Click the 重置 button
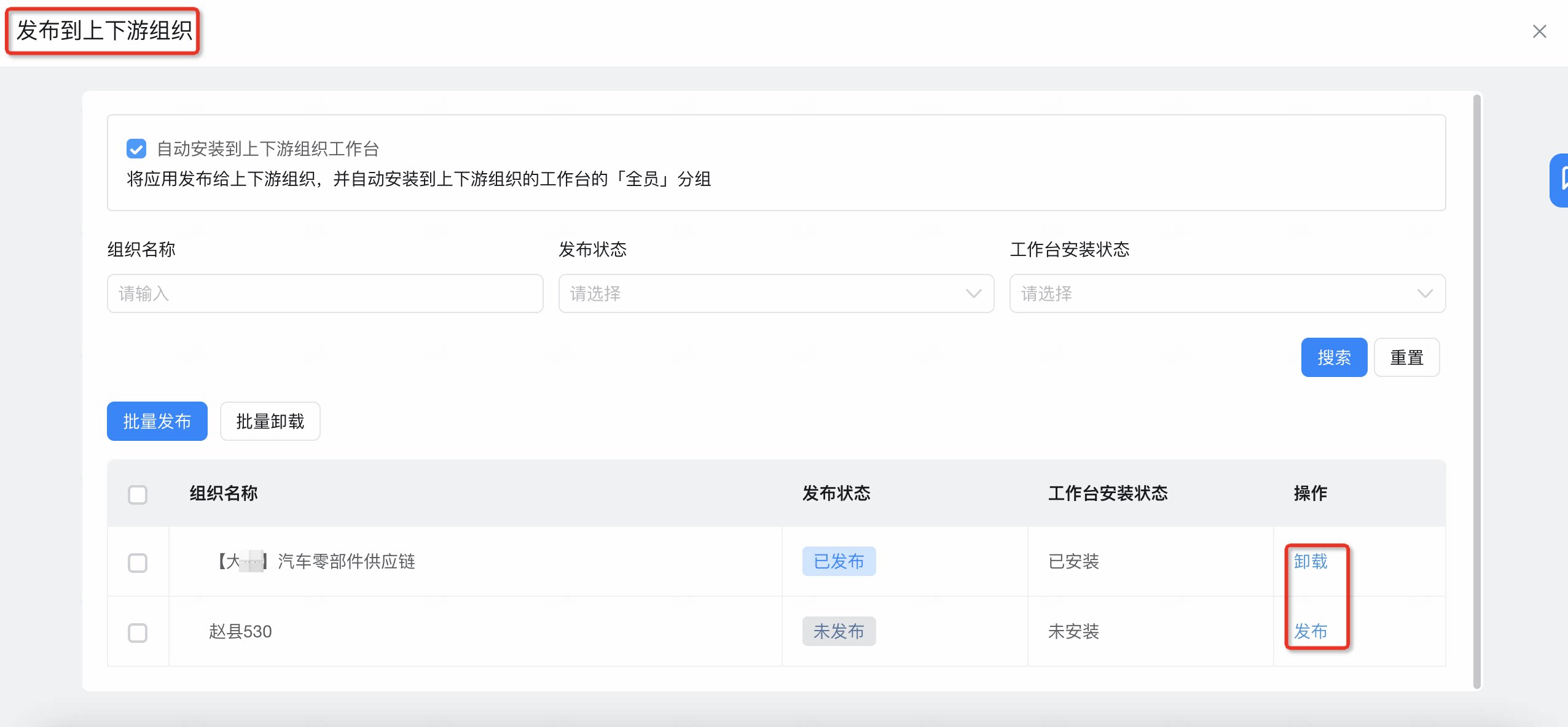Viewport: 1568px width, 727px height. 1406,357
